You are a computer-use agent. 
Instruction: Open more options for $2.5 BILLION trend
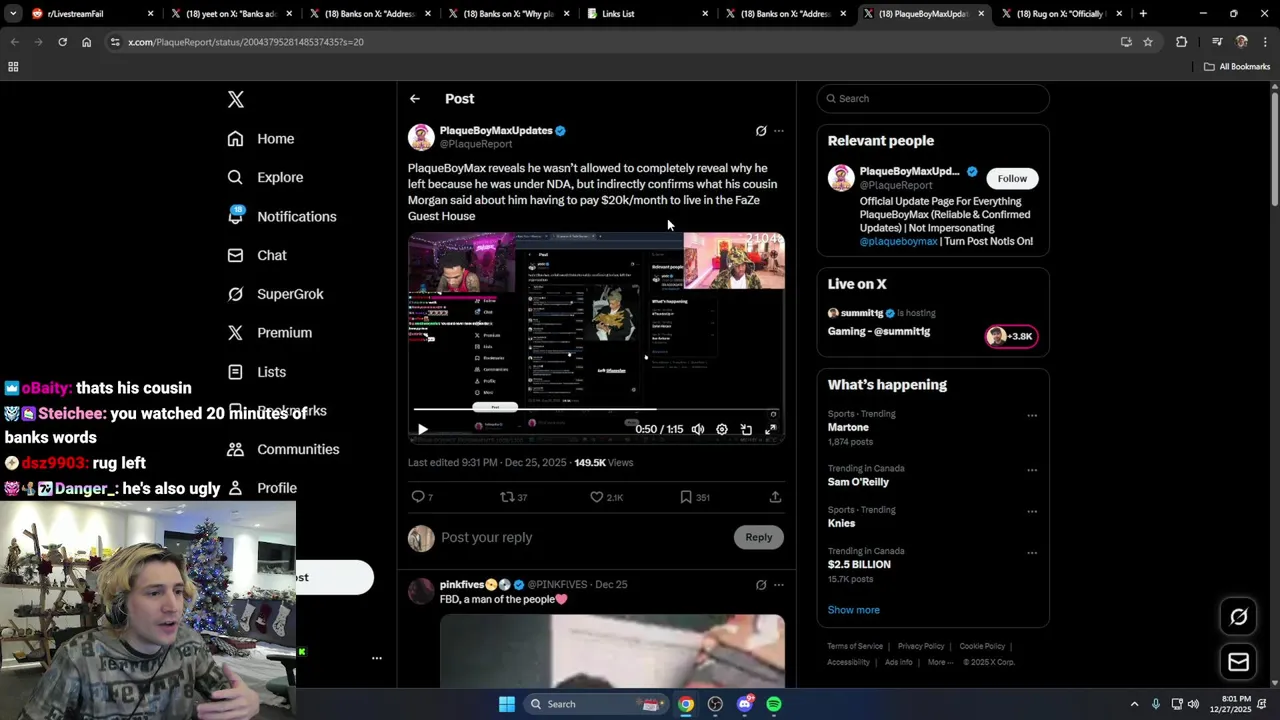1032,553
